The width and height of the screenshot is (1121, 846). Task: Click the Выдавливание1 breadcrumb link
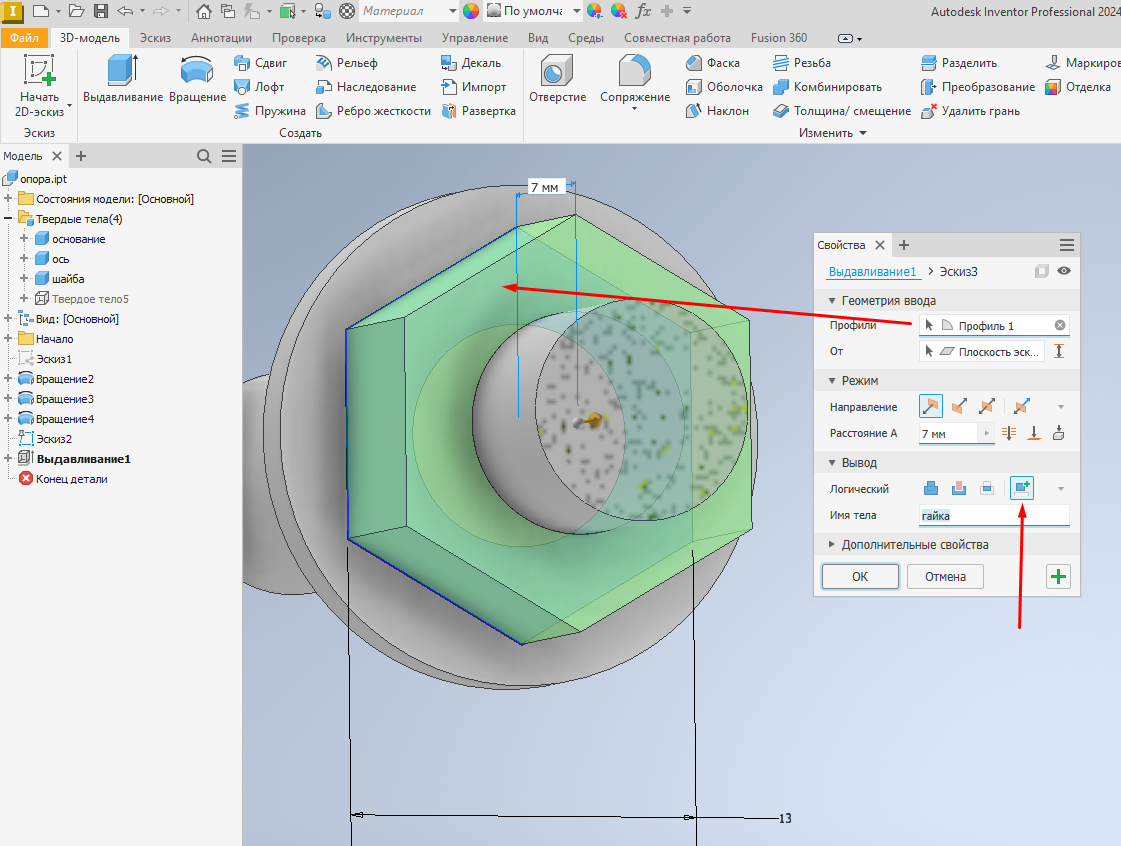point(871,272)
